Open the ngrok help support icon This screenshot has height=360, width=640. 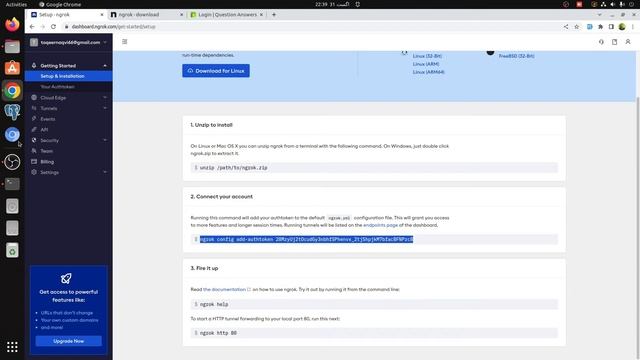click(x=601, y=42)
